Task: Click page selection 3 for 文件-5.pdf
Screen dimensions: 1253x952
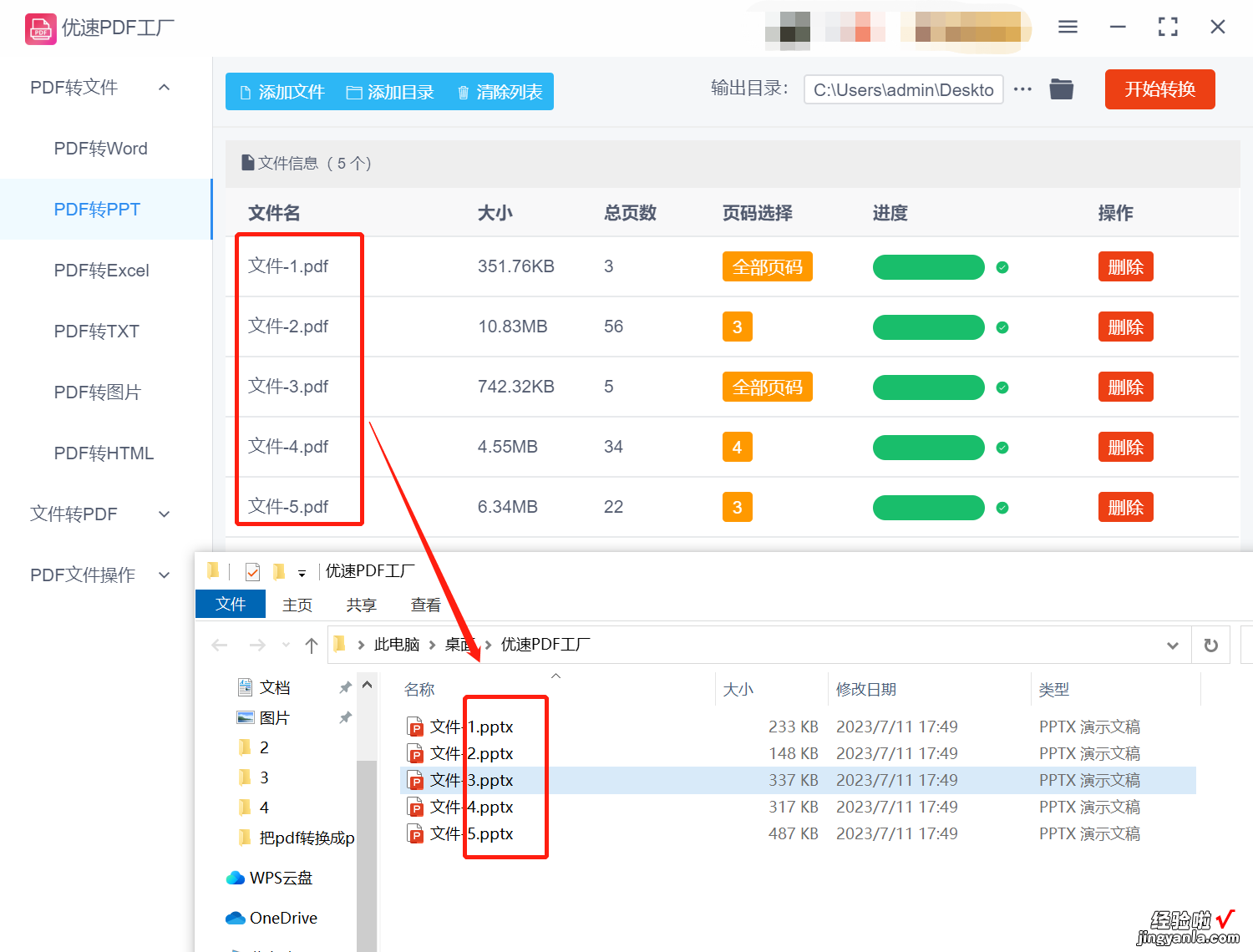Action: (x=738, y=508)
